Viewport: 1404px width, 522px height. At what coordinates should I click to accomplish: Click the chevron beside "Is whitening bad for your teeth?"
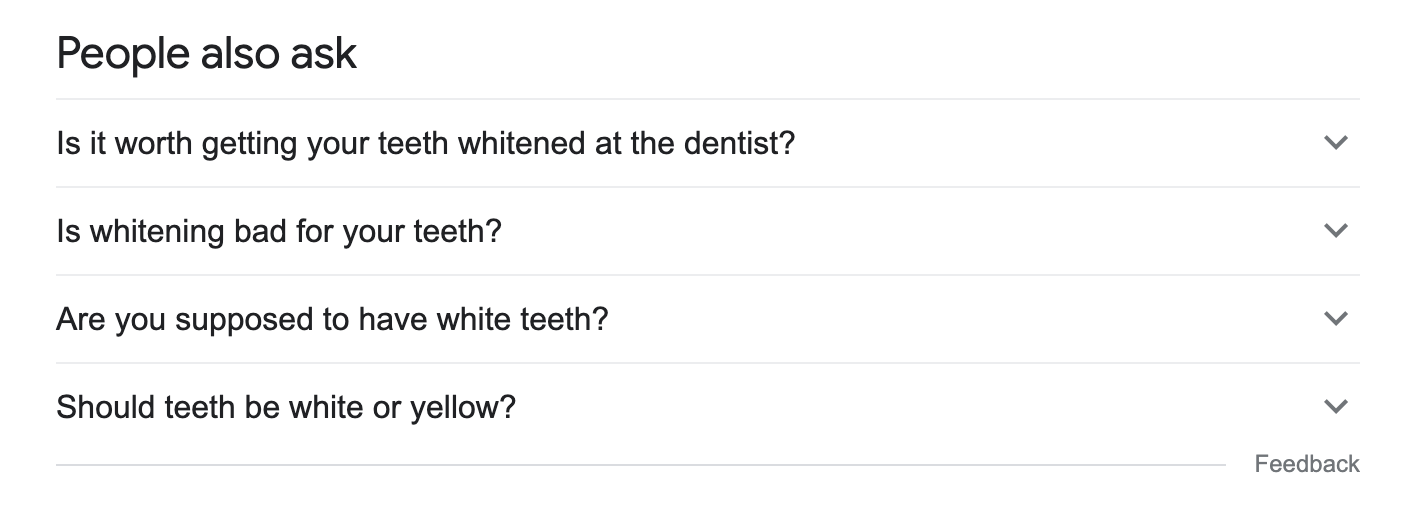[1335, 231]
